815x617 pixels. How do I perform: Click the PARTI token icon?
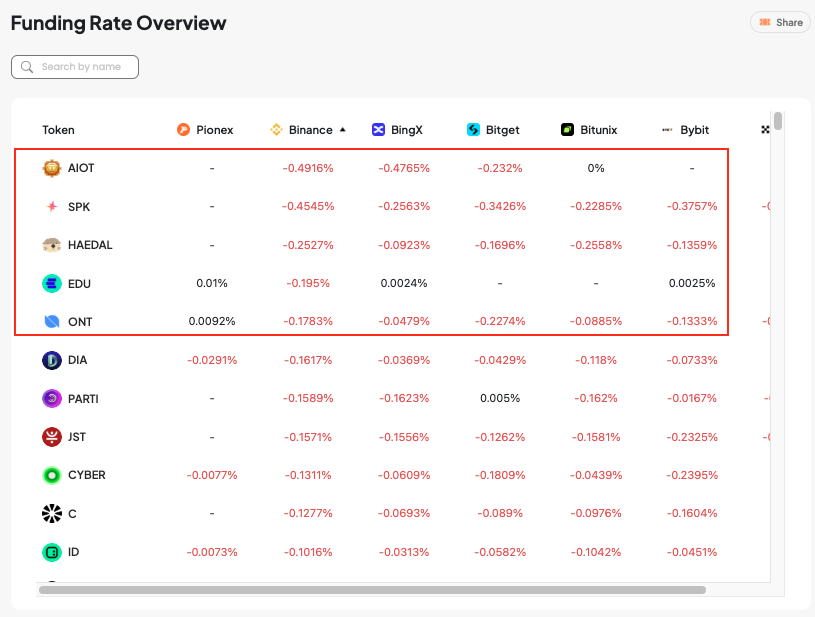[52, 399]
